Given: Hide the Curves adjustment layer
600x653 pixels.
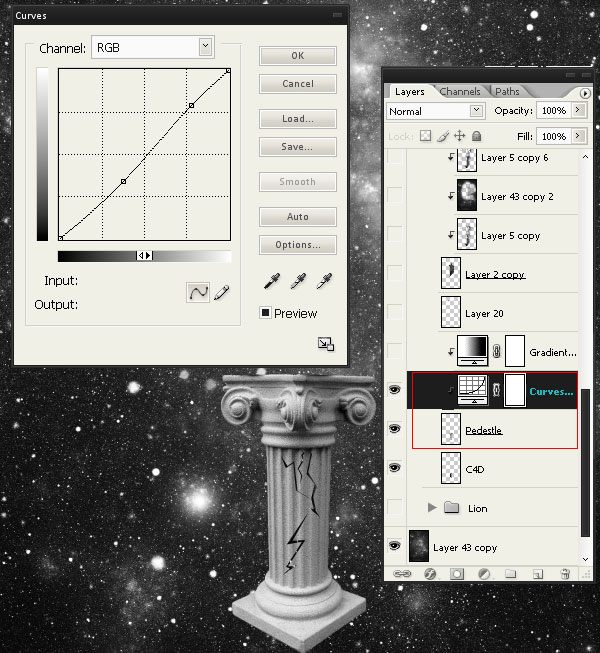Looking at the screenshot, I should (x=395, y=390).
